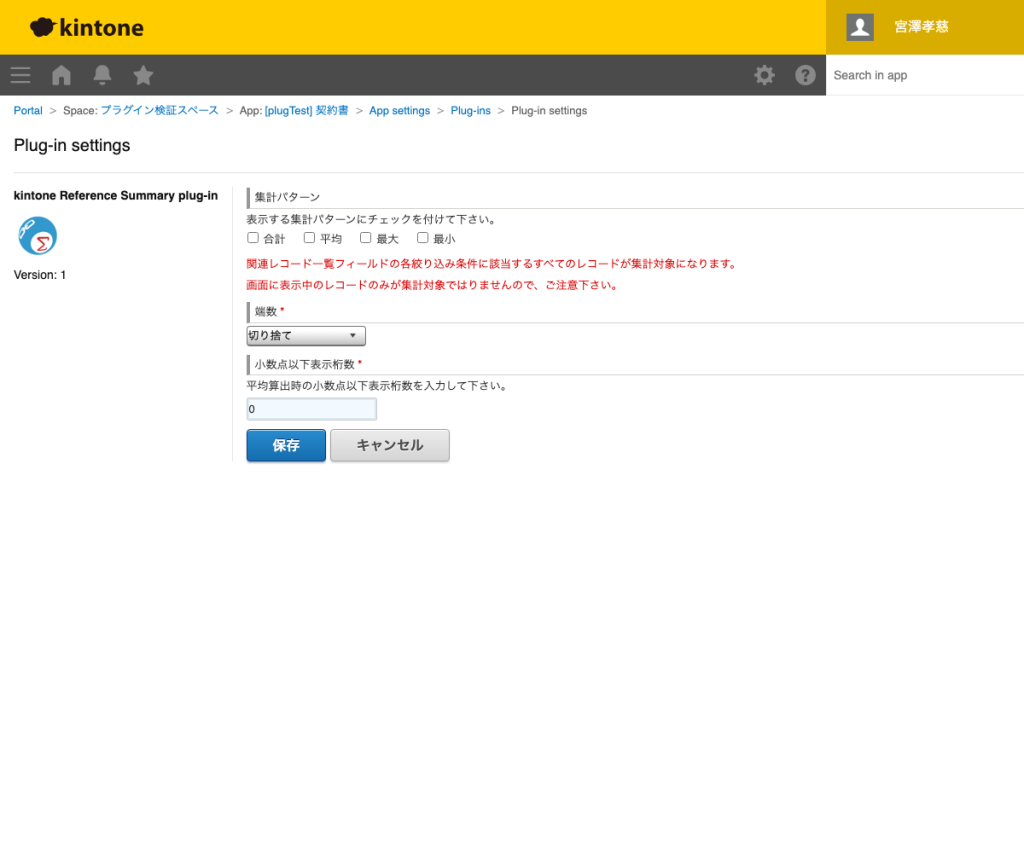The image size is (1024, 853).
Task: Click the Reference Summary plug-in icon
Action: [x=37, y=236]
